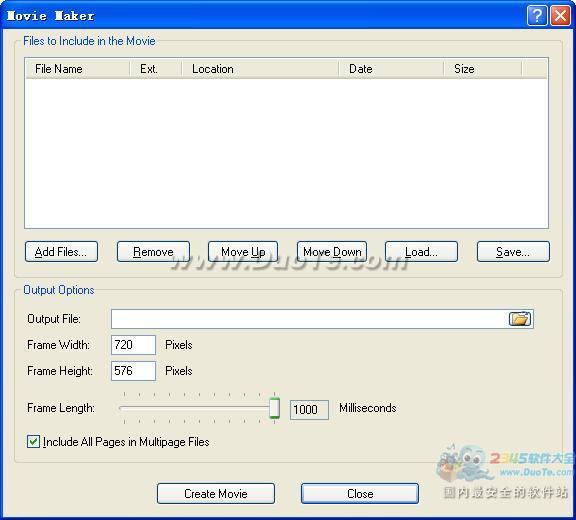Viewport: 576px width, 520px height.
Task: Click Save... to store the file list
Action: tap(513, 252)
